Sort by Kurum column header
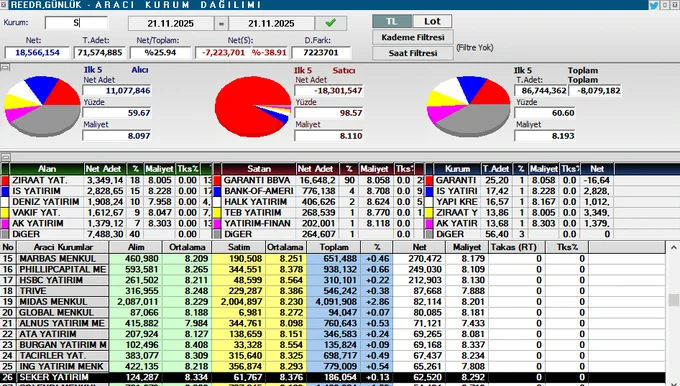 coord(457,169)
